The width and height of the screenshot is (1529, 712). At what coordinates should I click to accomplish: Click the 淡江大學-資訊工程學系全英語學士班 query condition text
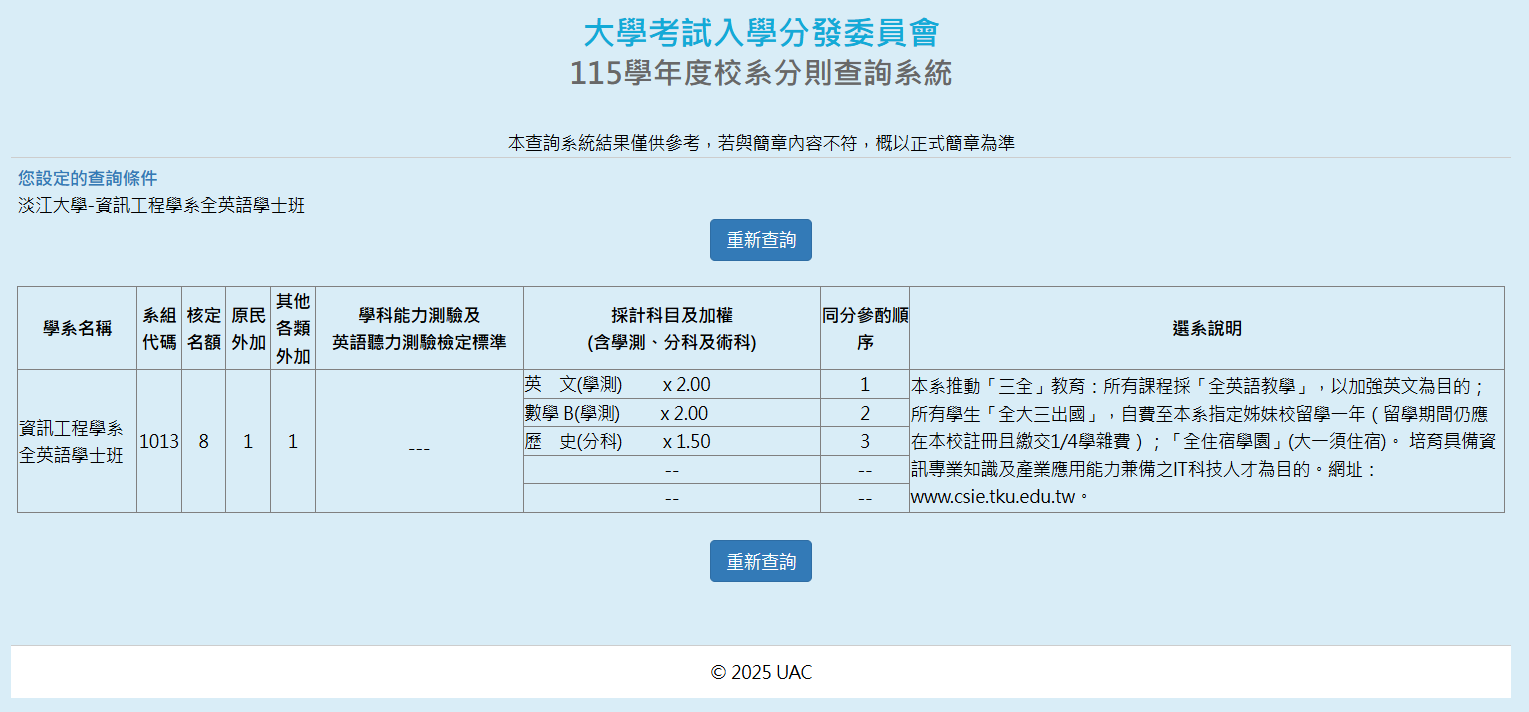click(161, 206)
